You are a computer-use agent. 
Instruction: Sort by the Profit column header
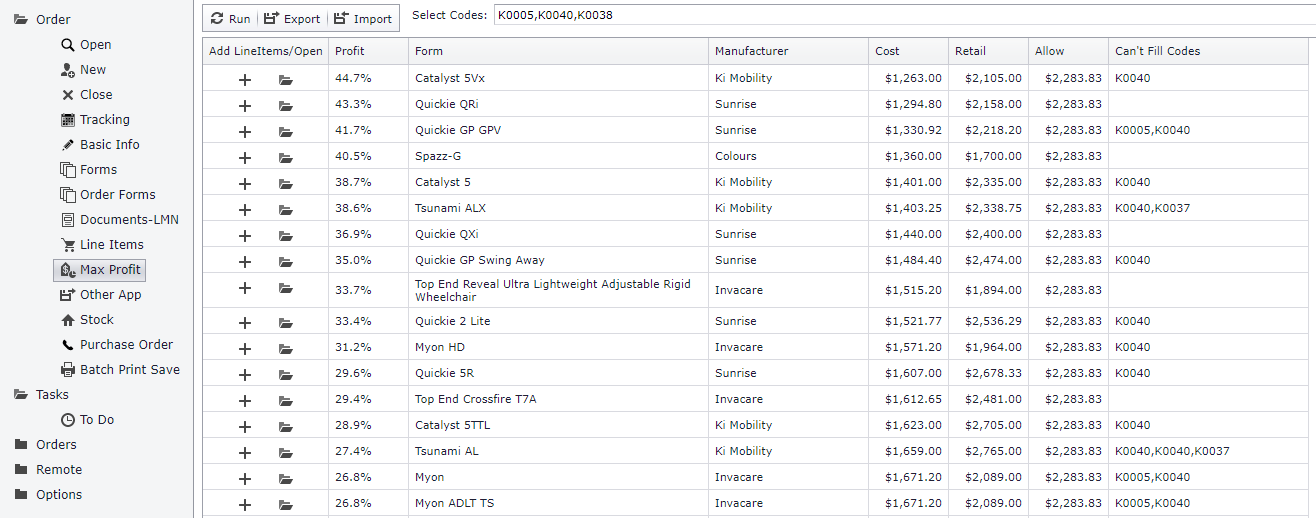click(350, 51)
